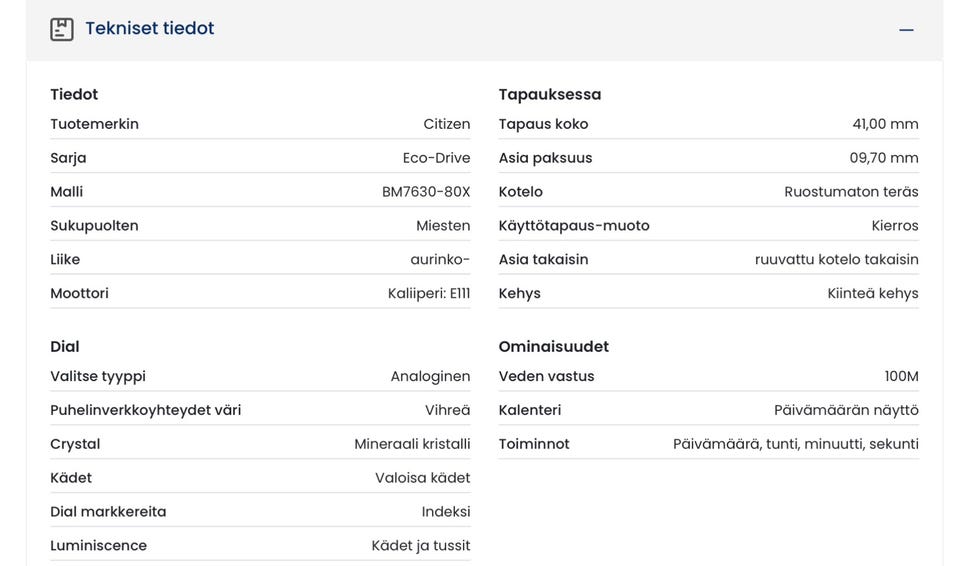Click the Toiminnot functions list value
The height and width of the screenshot is (566, 960).
(x=795, y=444)
